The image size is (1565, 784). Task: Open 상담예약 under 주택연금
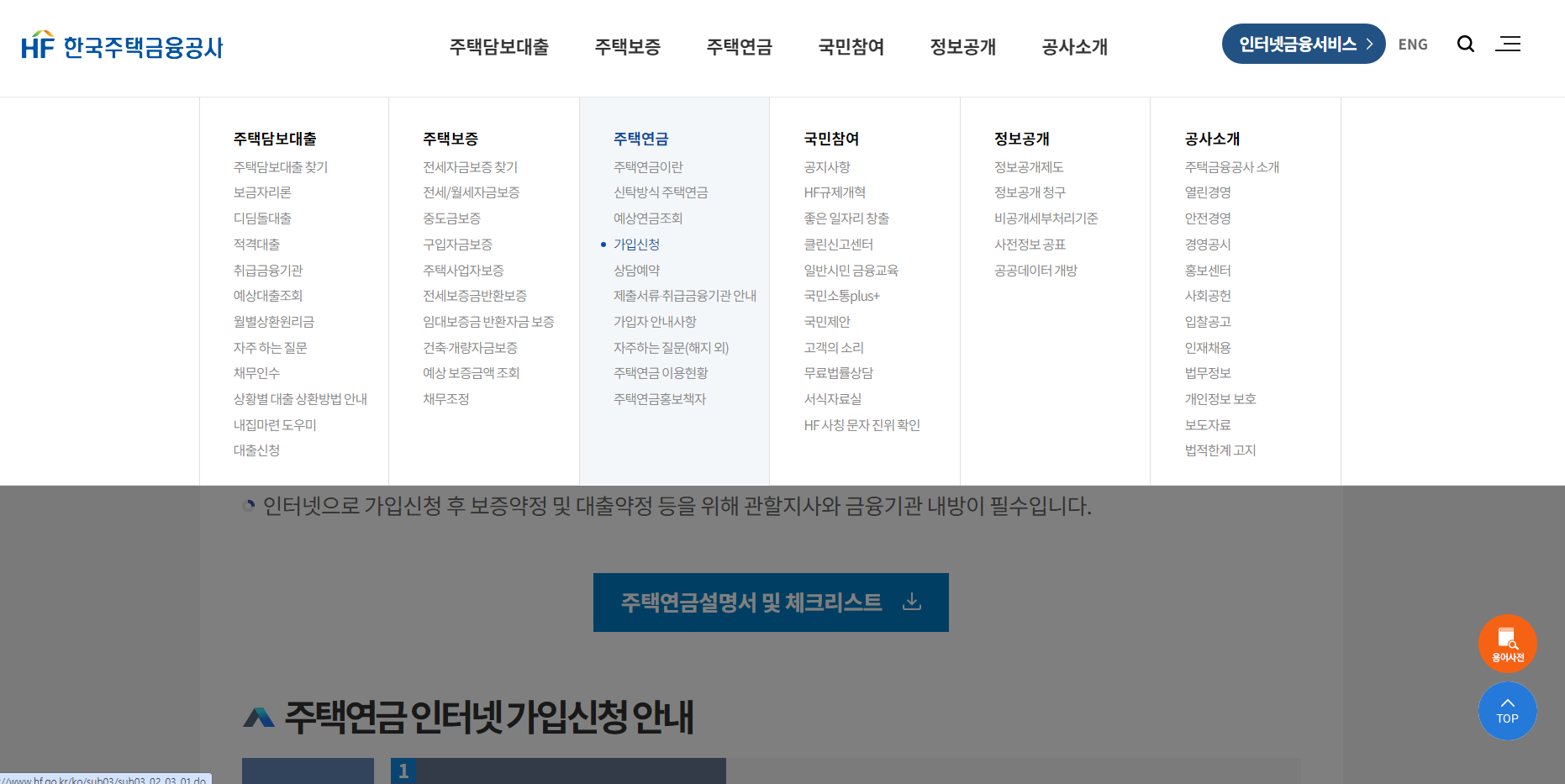(636, 270)
